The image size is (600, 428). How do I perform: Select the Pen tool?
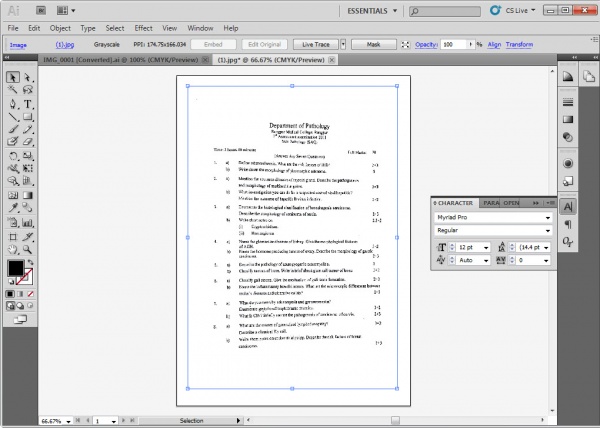[x=12, y=103]
